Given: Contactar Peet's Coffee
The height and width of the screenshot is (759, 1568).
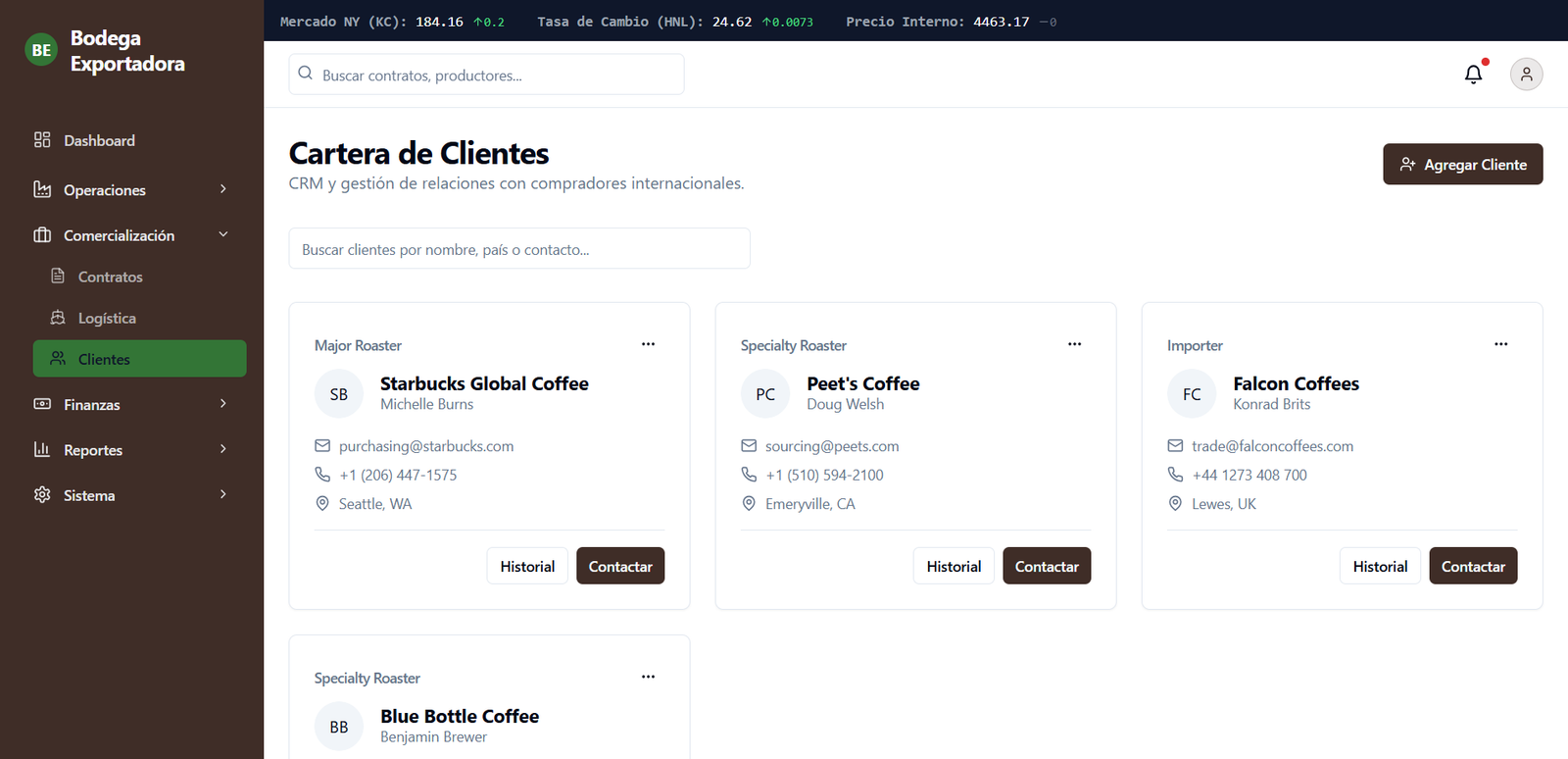Looking at the screenshot, I should pyautogui.click(x=1047, y=566).
